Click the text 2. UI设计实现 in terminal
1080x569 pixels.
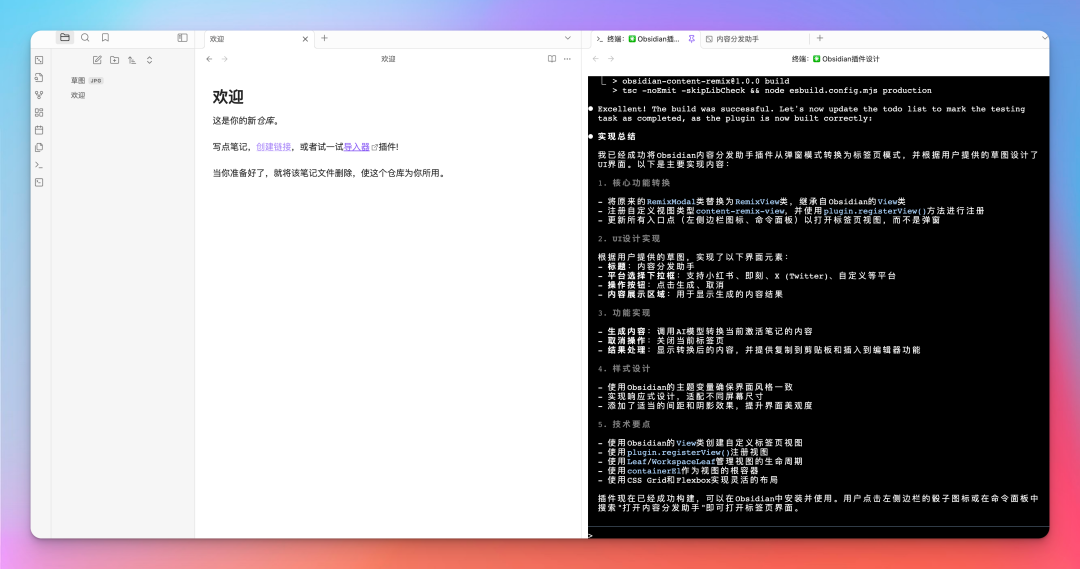pos(629,239)
